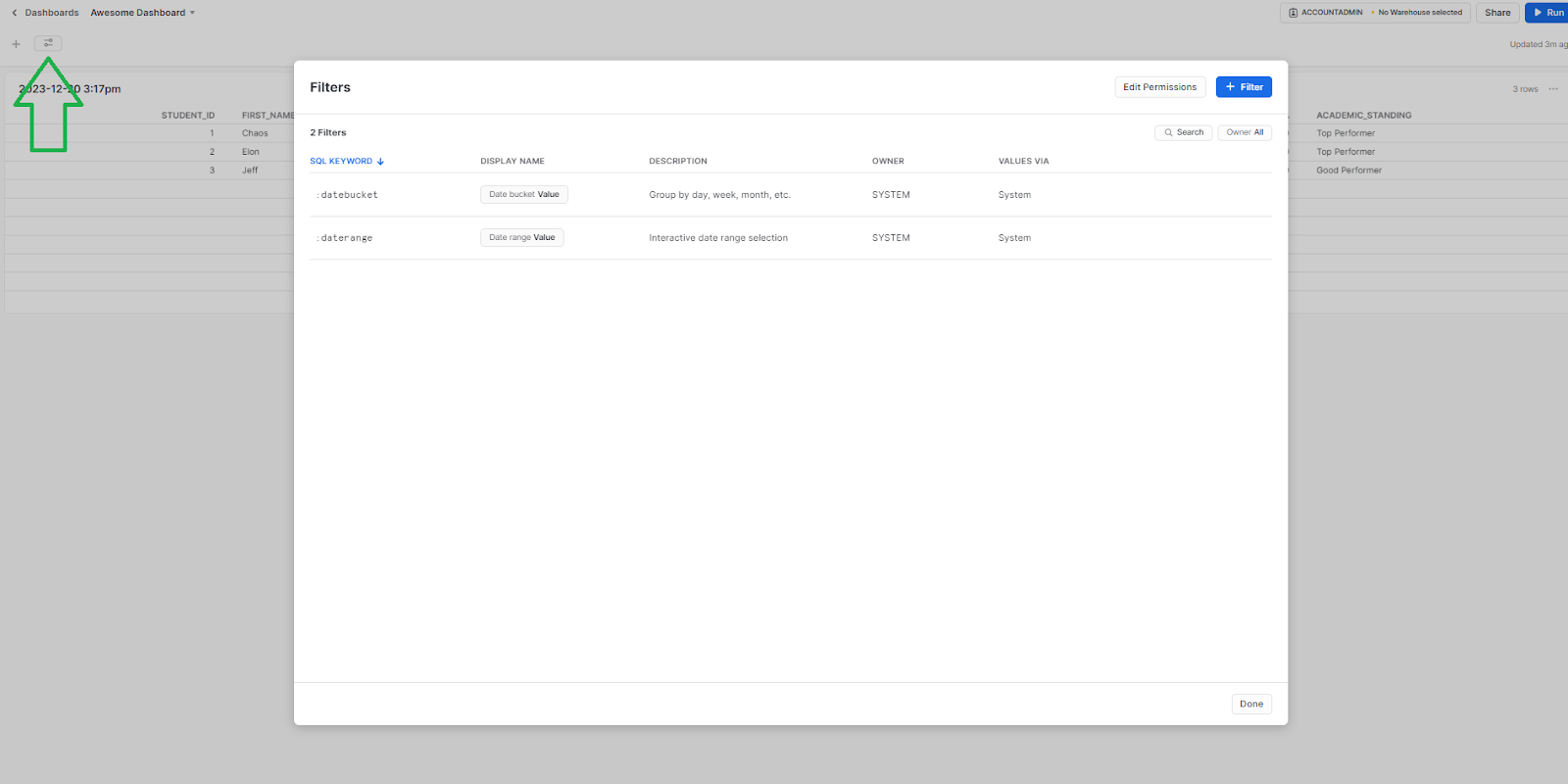This screenshot has width=1568, height=784.
Task: Click the Edit Permissions button
Action: (1159, 87)
